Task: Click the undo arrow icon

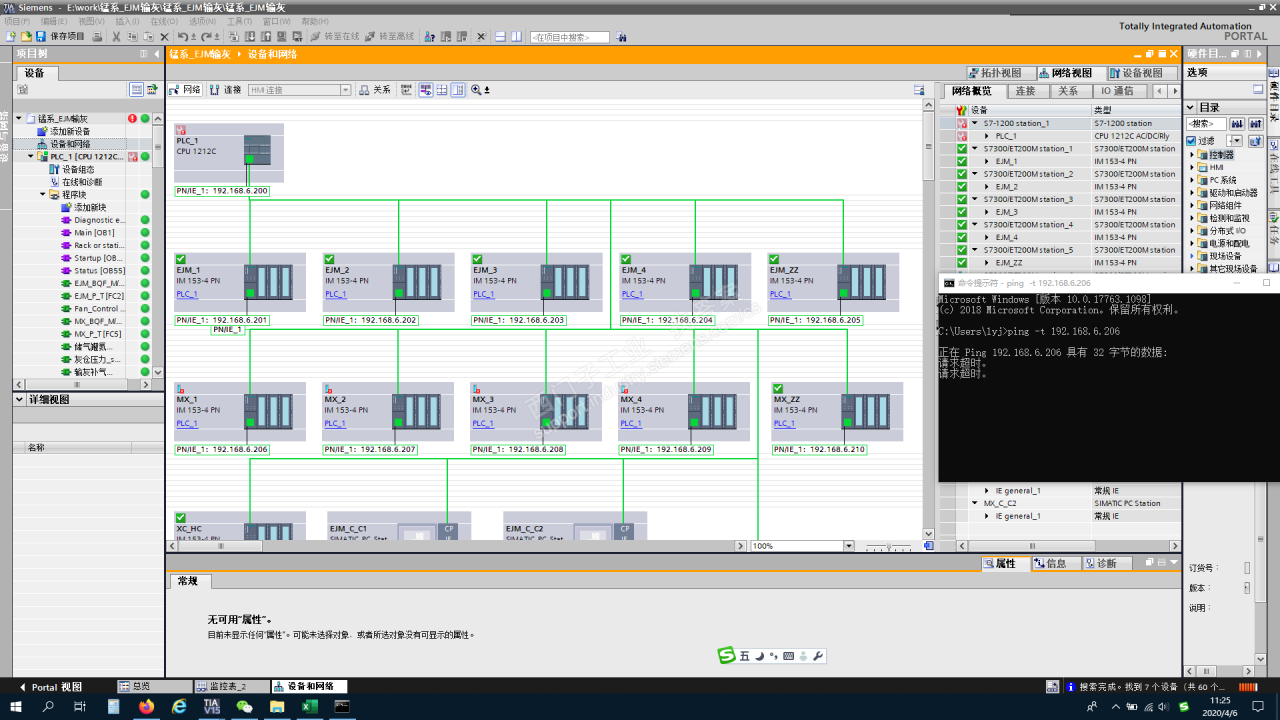Action: (x=182, y=37)
